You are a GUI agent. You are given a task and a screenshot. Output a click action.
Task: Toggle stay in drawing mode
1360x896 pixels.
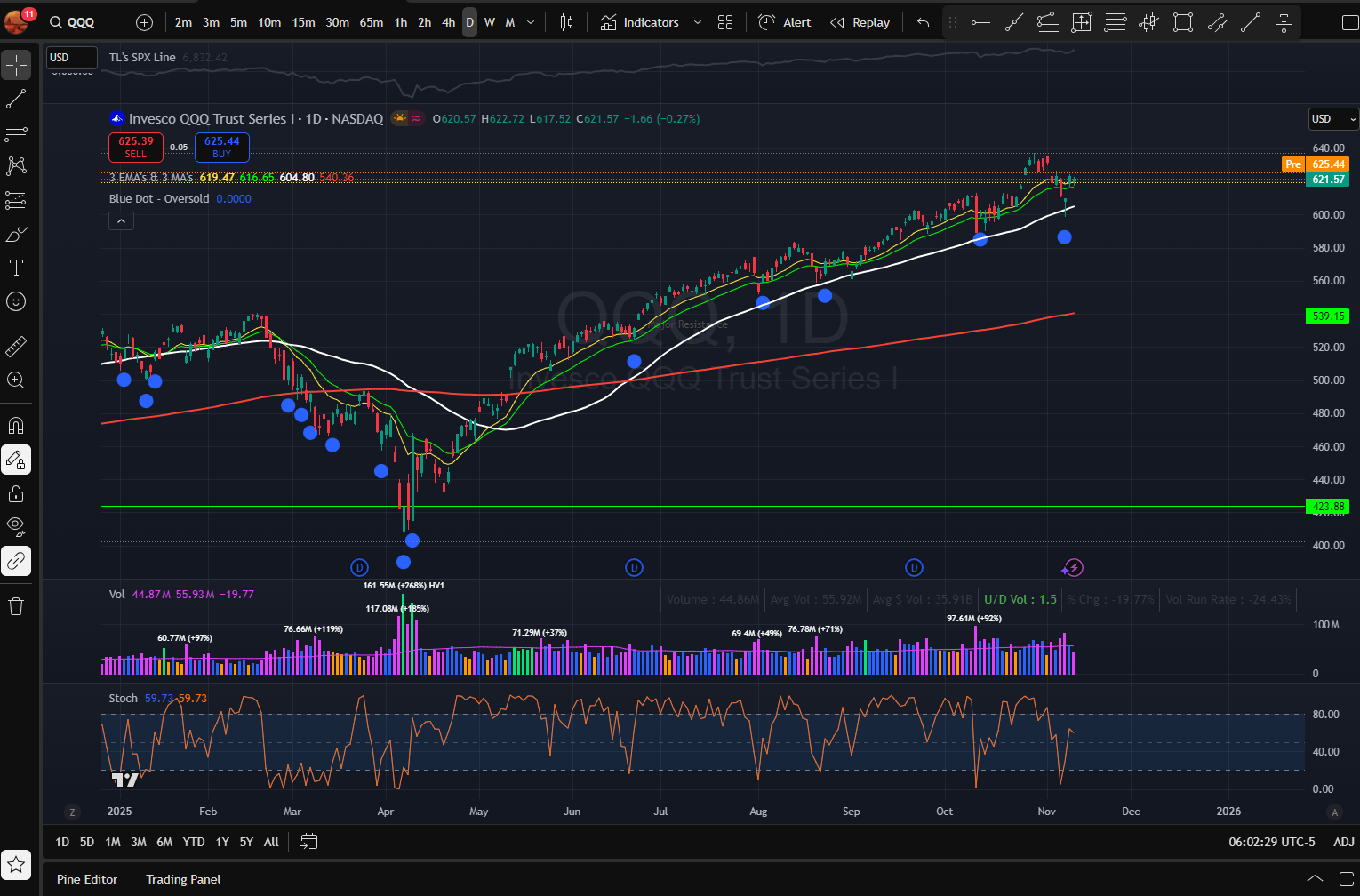pos(16,460)
